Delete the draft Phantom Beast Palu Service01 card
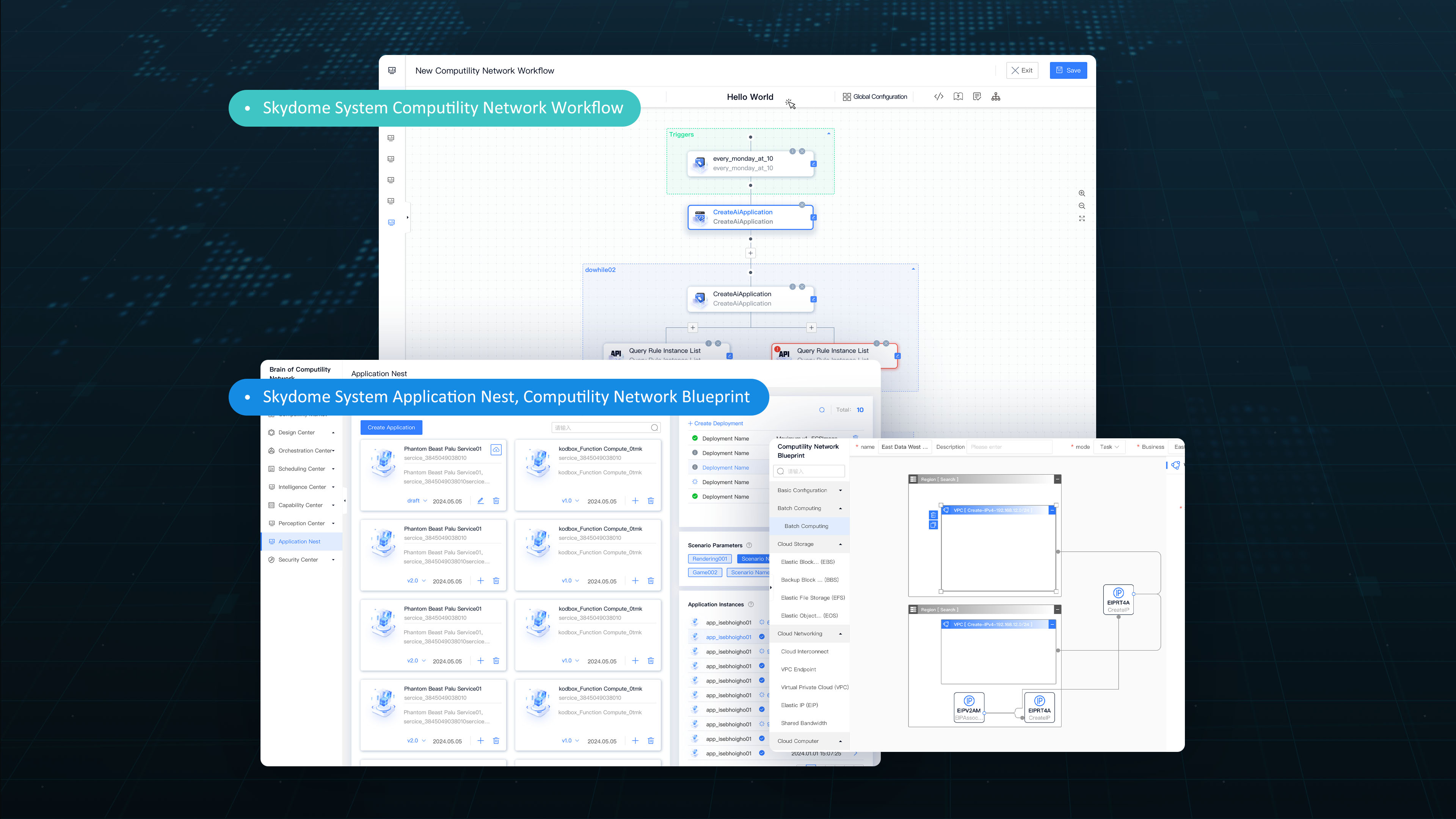The image size is (1456, 819). point(496,501)
